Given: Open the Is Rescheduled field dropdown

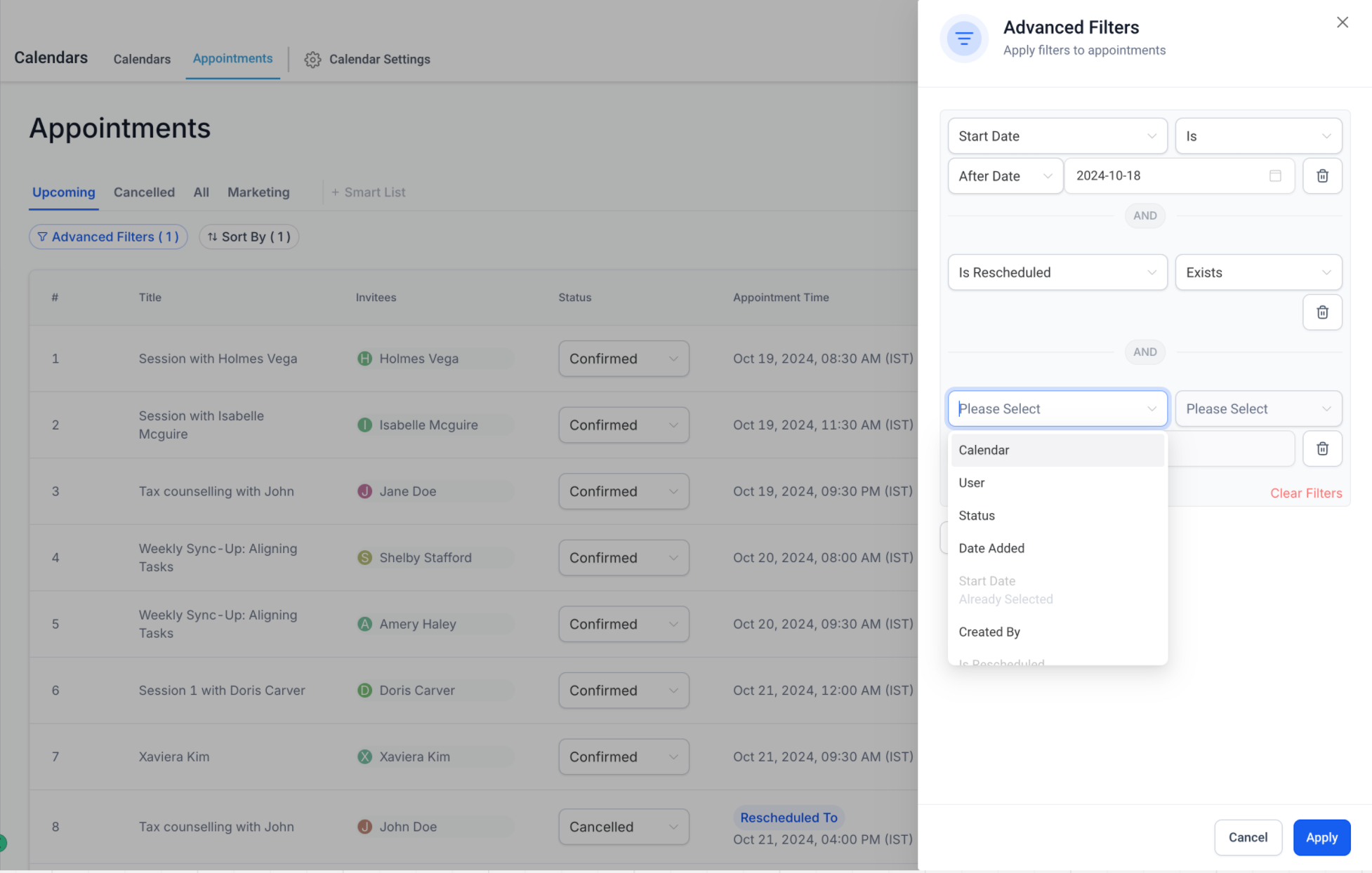Looking at the screenshot, I should (x=1057, y=272).
